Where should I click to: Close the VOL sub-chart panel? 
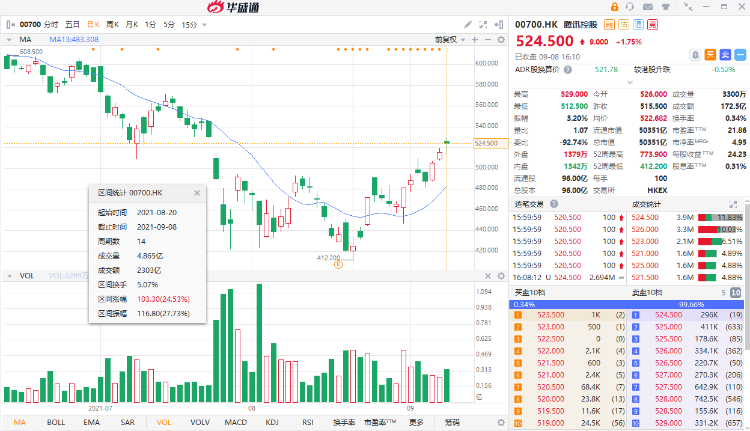[x=488, y=276]
